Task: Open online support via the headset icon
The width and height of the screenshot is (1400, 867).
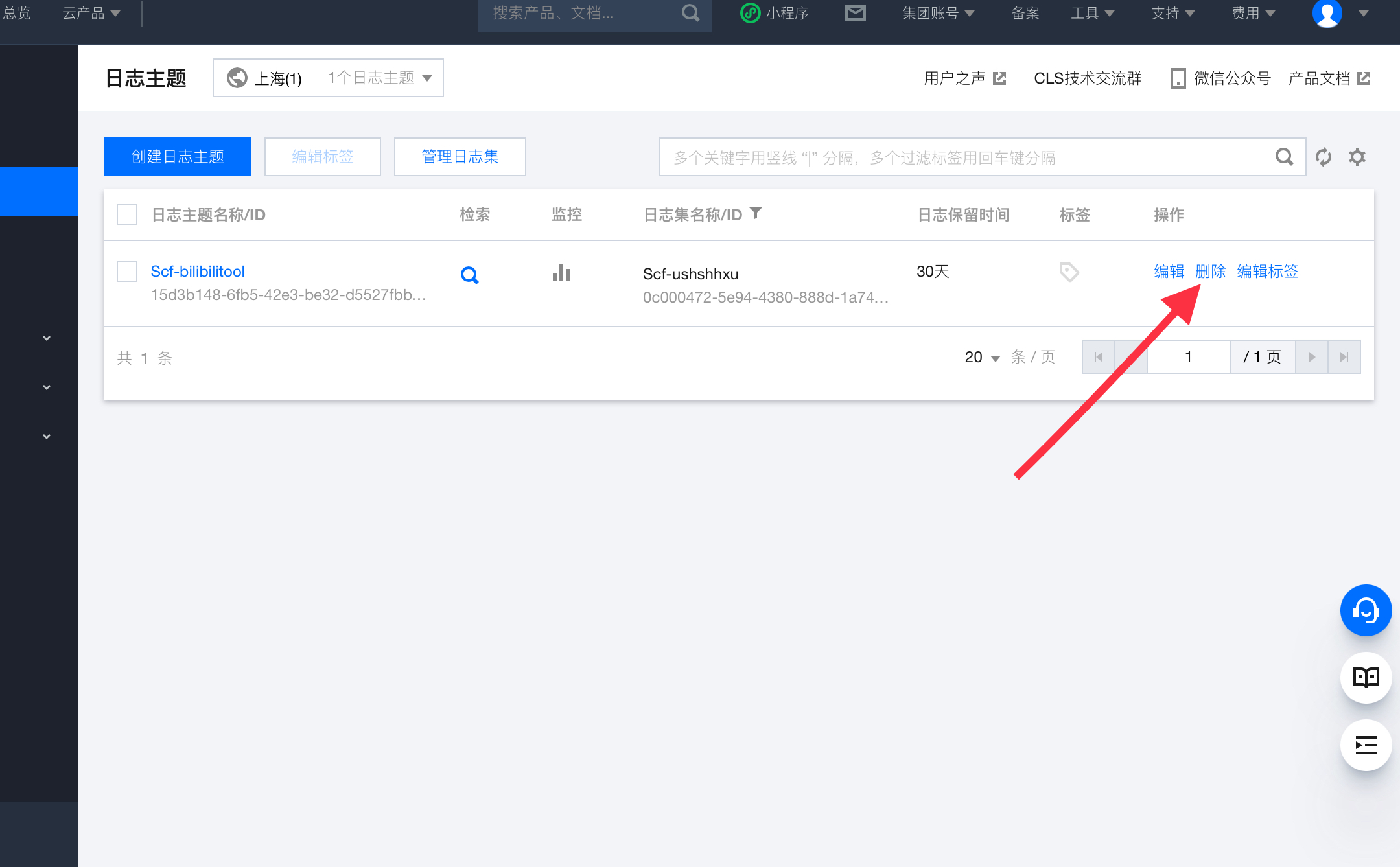Action: point(1366,610)
